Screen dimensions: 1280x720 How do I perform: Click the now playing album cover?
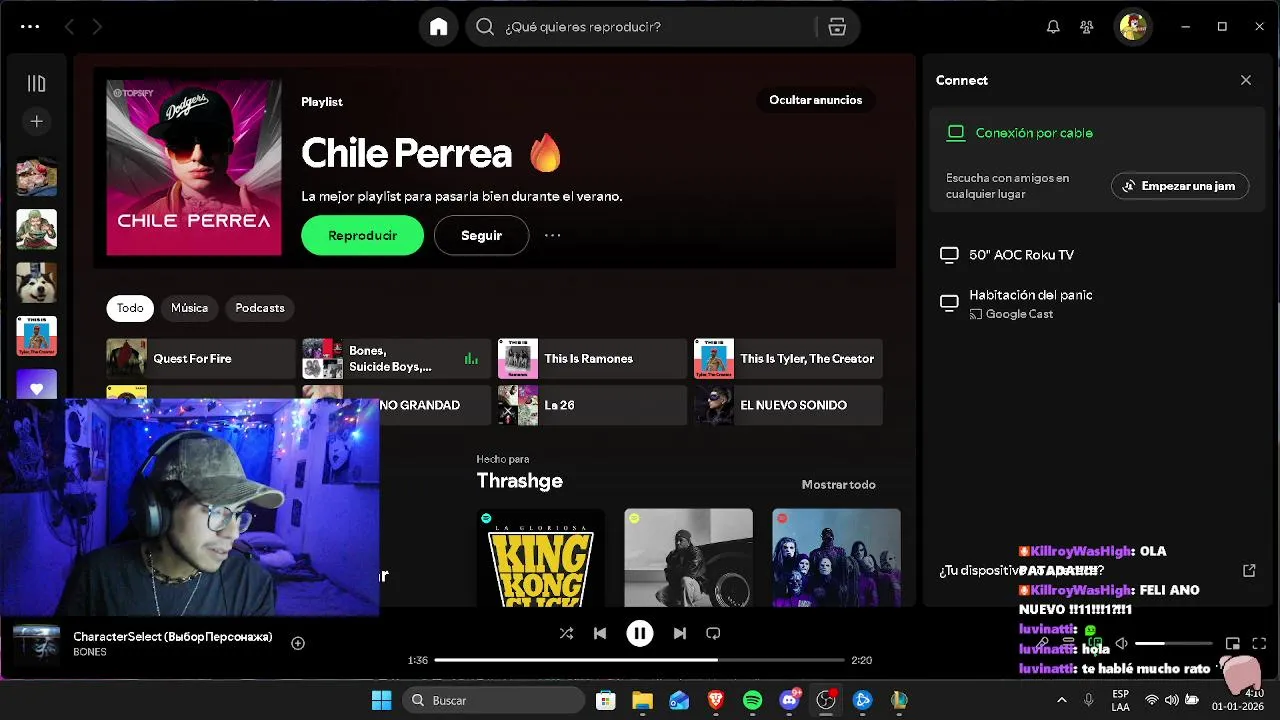click(x=36, y=645)
